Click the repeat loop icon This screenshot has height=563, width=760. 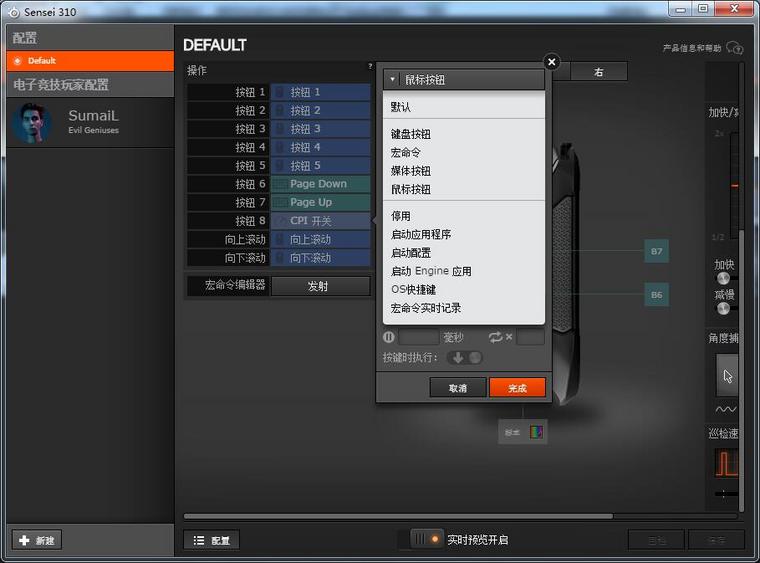pyautogui.click(x=495, y=337)
